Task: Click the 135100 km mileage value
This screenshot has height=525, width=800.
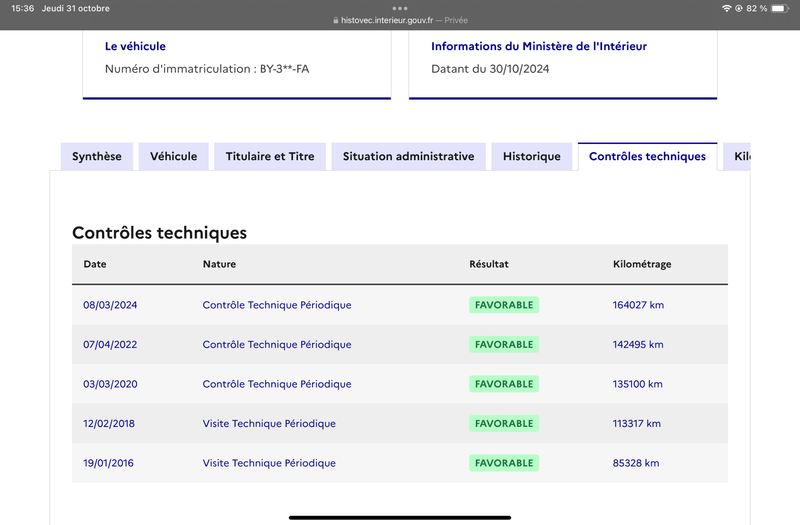Action: (x=638, y=384)
